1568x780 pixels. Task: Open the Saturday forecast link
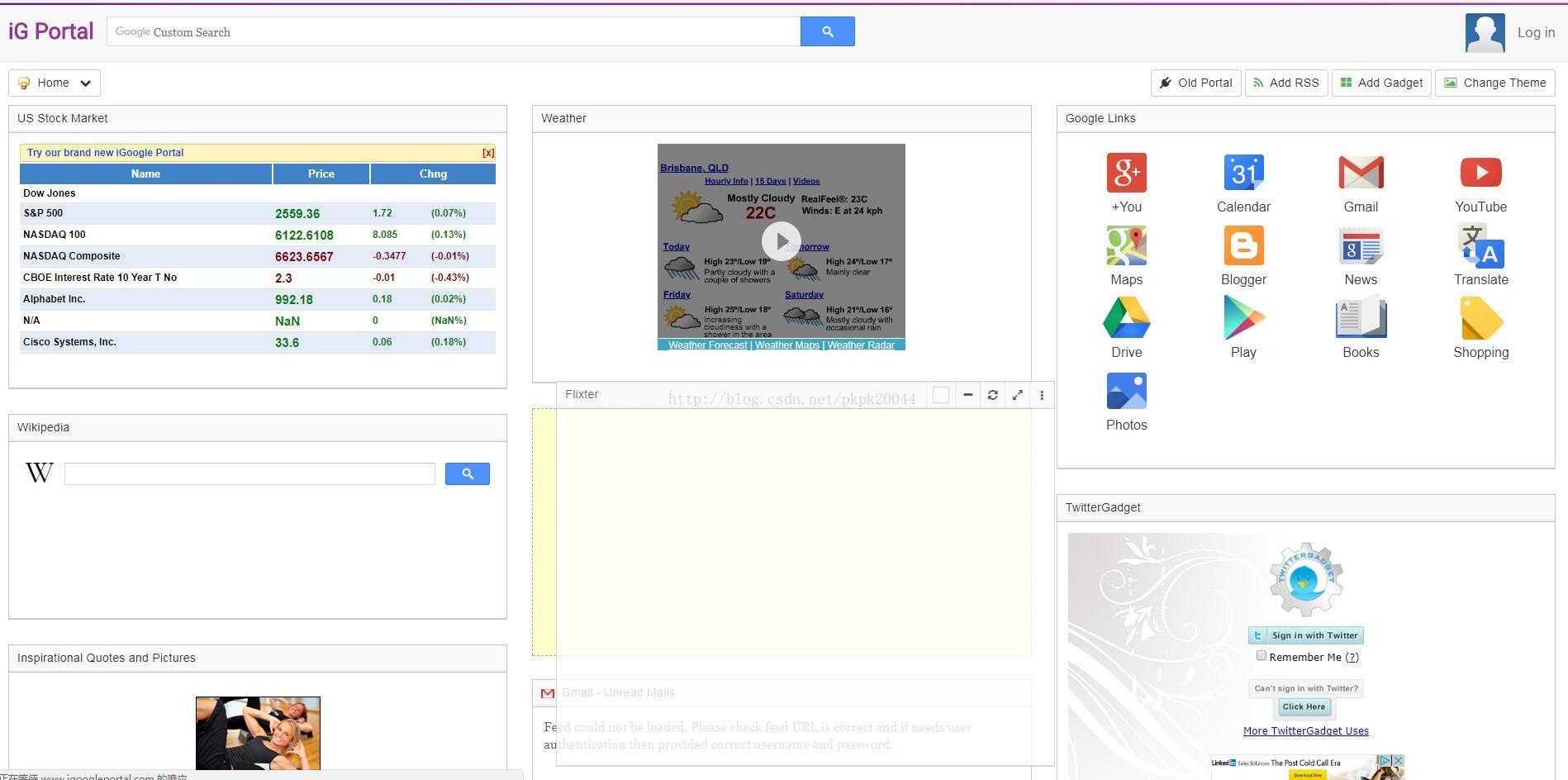(804, 294)
